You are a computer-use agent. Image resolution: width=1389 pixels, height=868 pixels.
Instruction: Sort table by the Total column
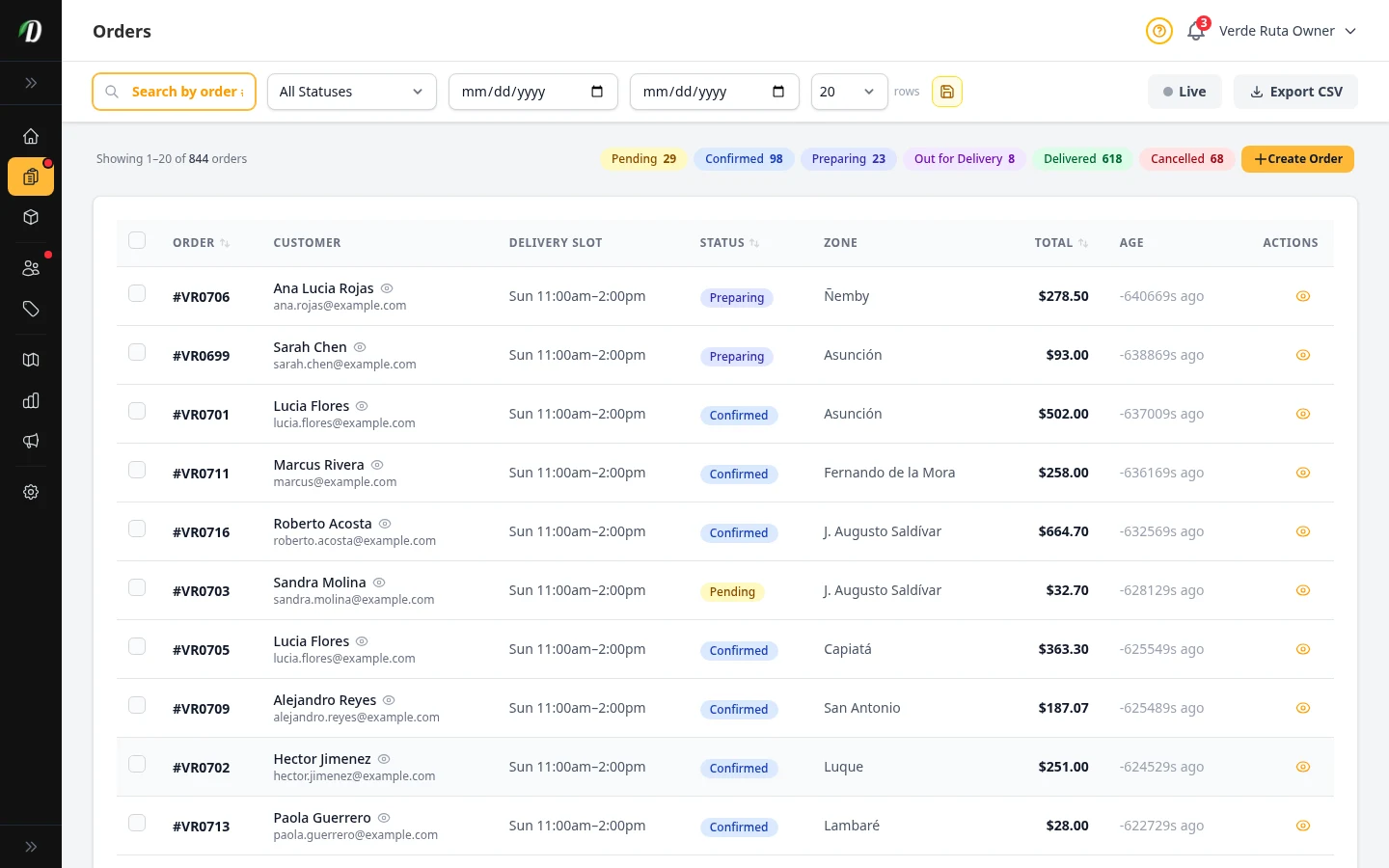(1061, 242)
